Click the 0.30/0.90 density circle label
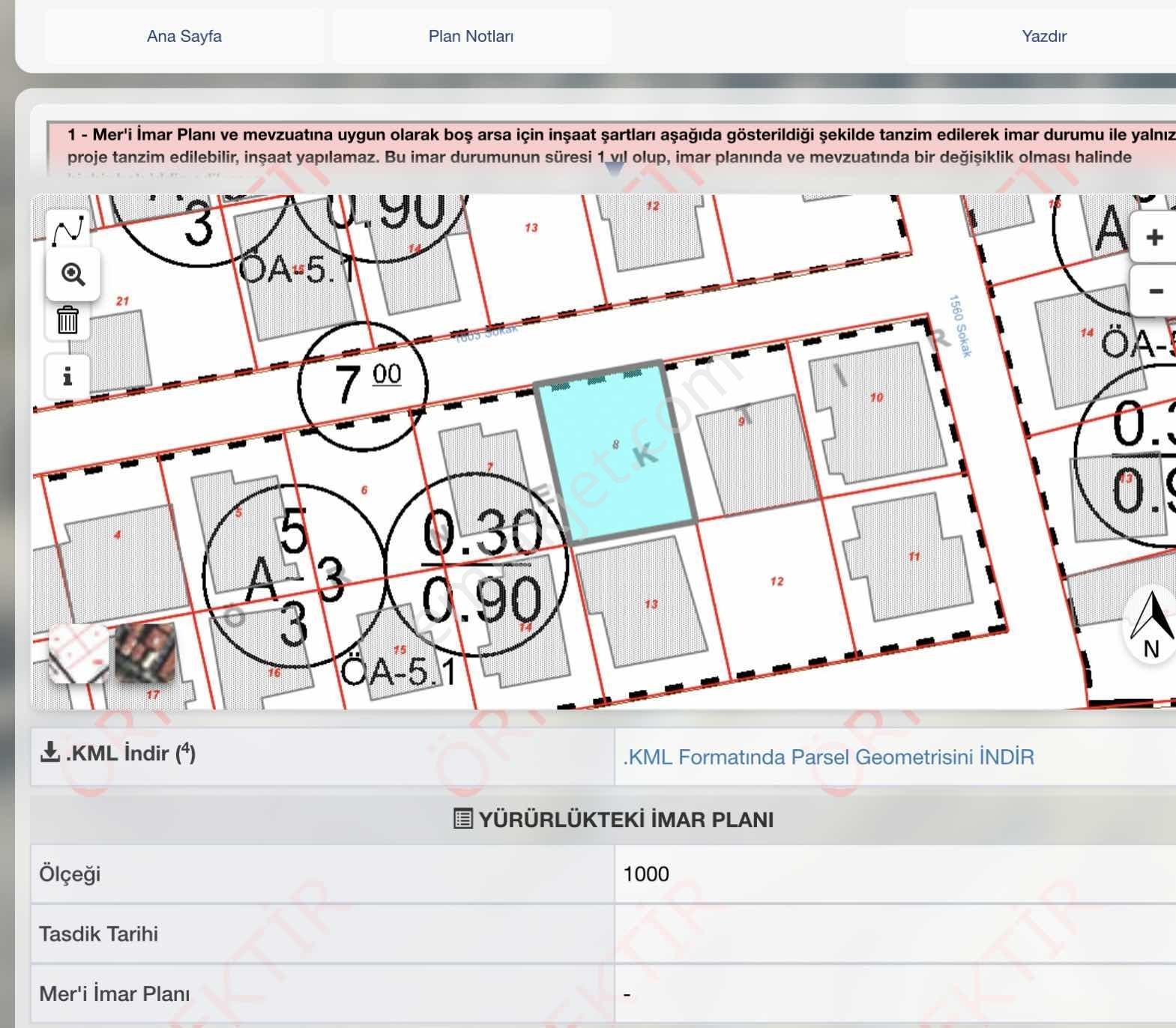1176x1028 pixels. pos(477,566)
